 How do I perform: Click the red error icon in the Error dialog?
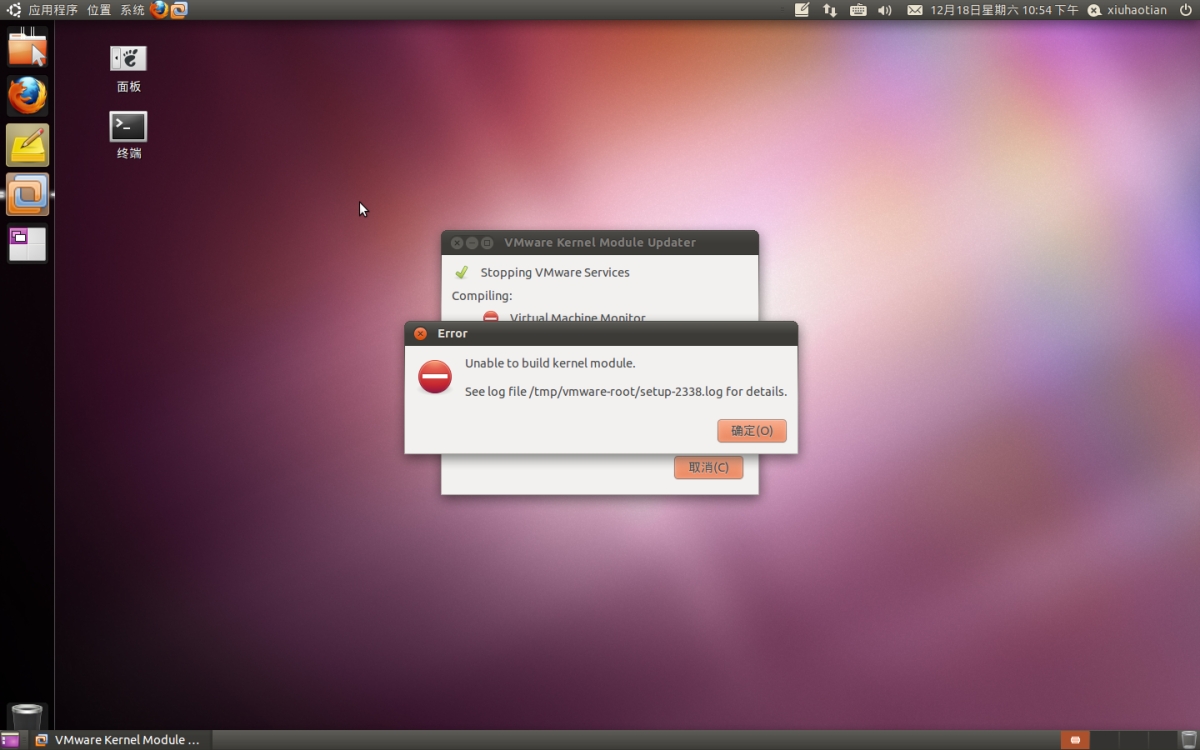pyautogui.click(x=435, y=377)
